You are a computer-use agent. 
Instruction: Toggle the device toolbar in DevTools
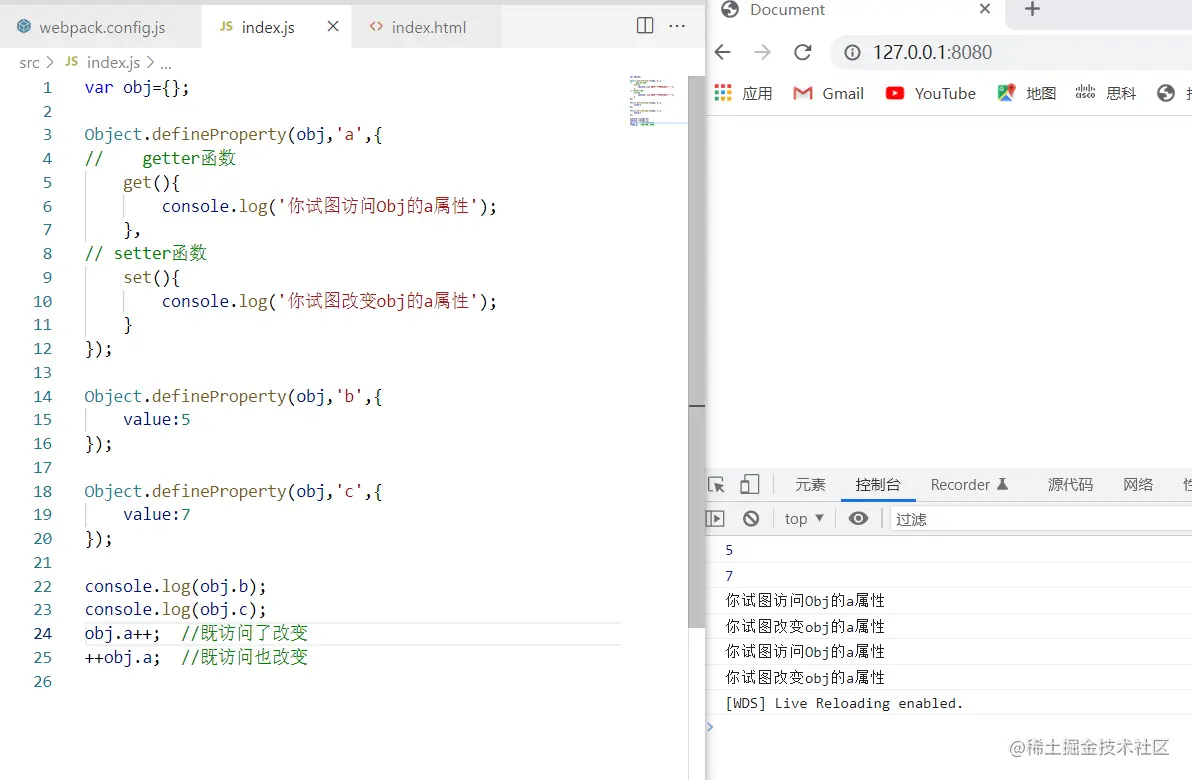click(x=750, y=485)
